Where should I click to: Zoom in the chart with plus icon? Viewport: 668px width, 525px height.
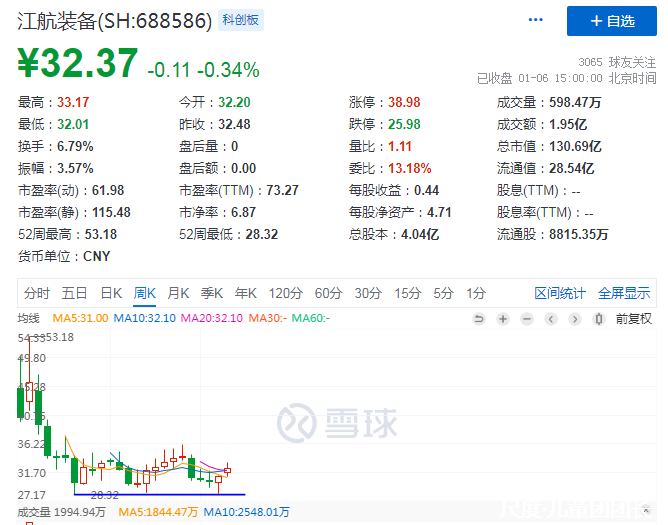coord(503,319)
